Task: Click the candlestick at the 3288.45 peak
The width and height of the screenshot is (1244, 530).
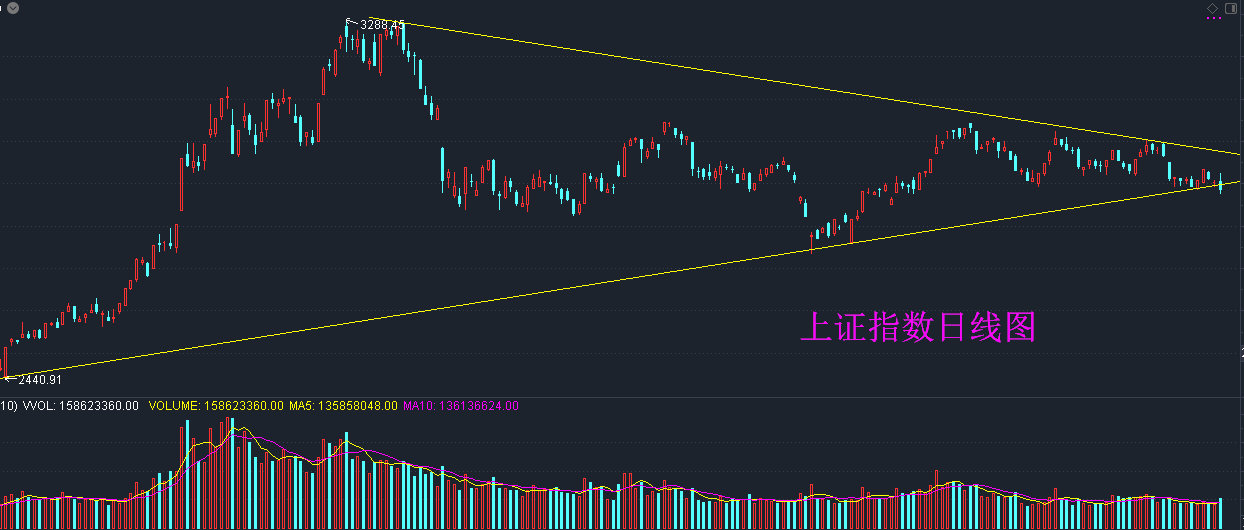Action: tap(348, 40)
